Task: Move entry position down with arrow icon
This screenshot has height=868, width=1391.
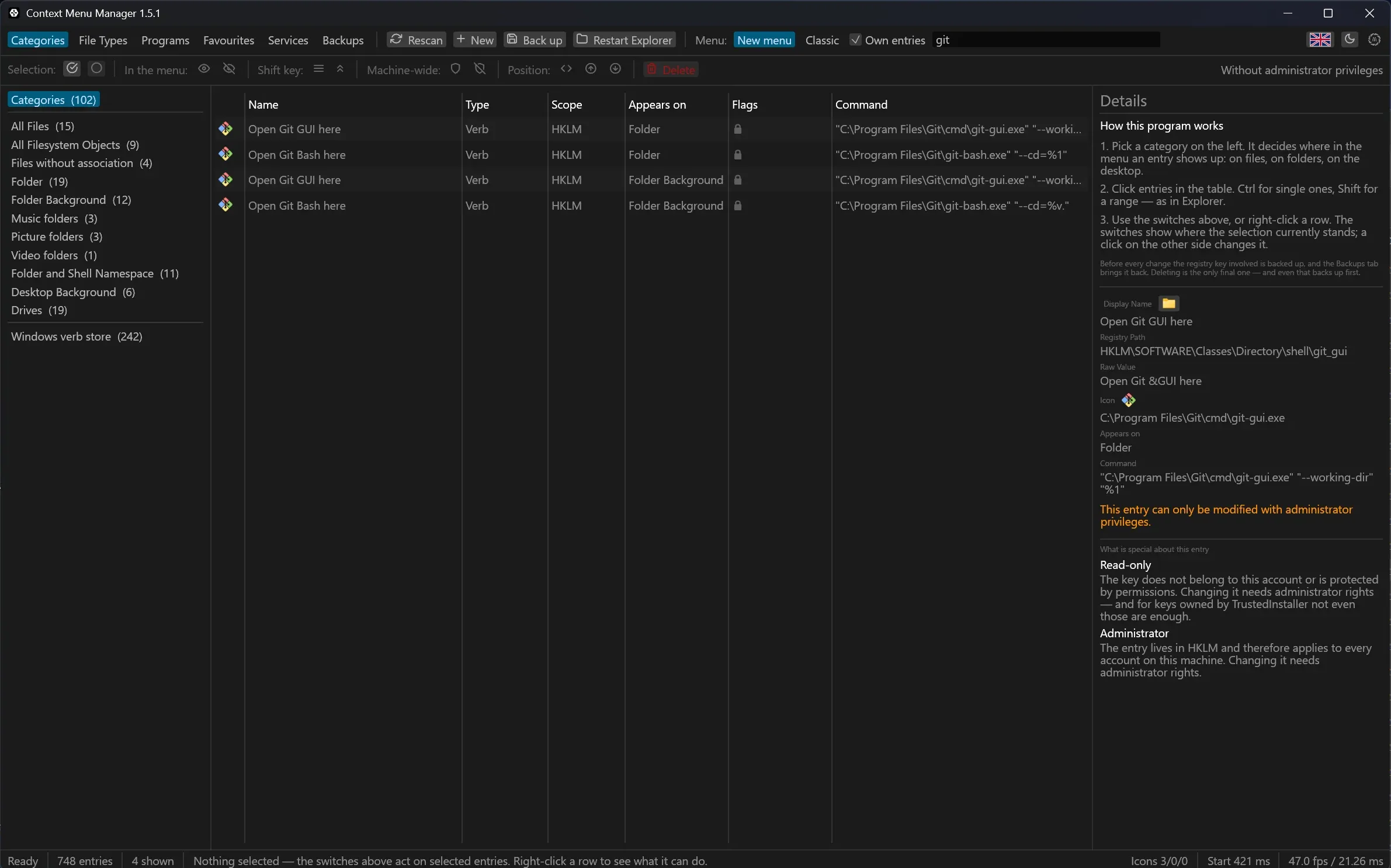Action: (615, 69)
